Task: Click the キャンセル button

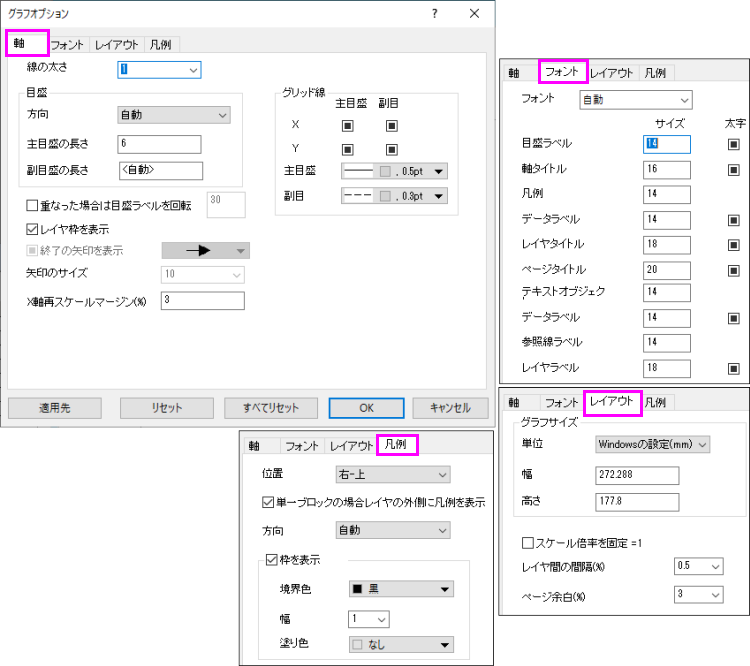Action: pyautogui.click(x=451, y=408)
